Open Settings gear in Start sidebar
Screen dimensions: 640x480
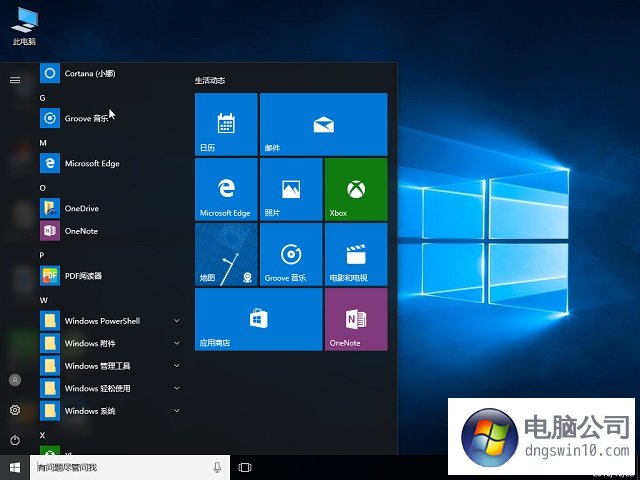tap(15, 410)
